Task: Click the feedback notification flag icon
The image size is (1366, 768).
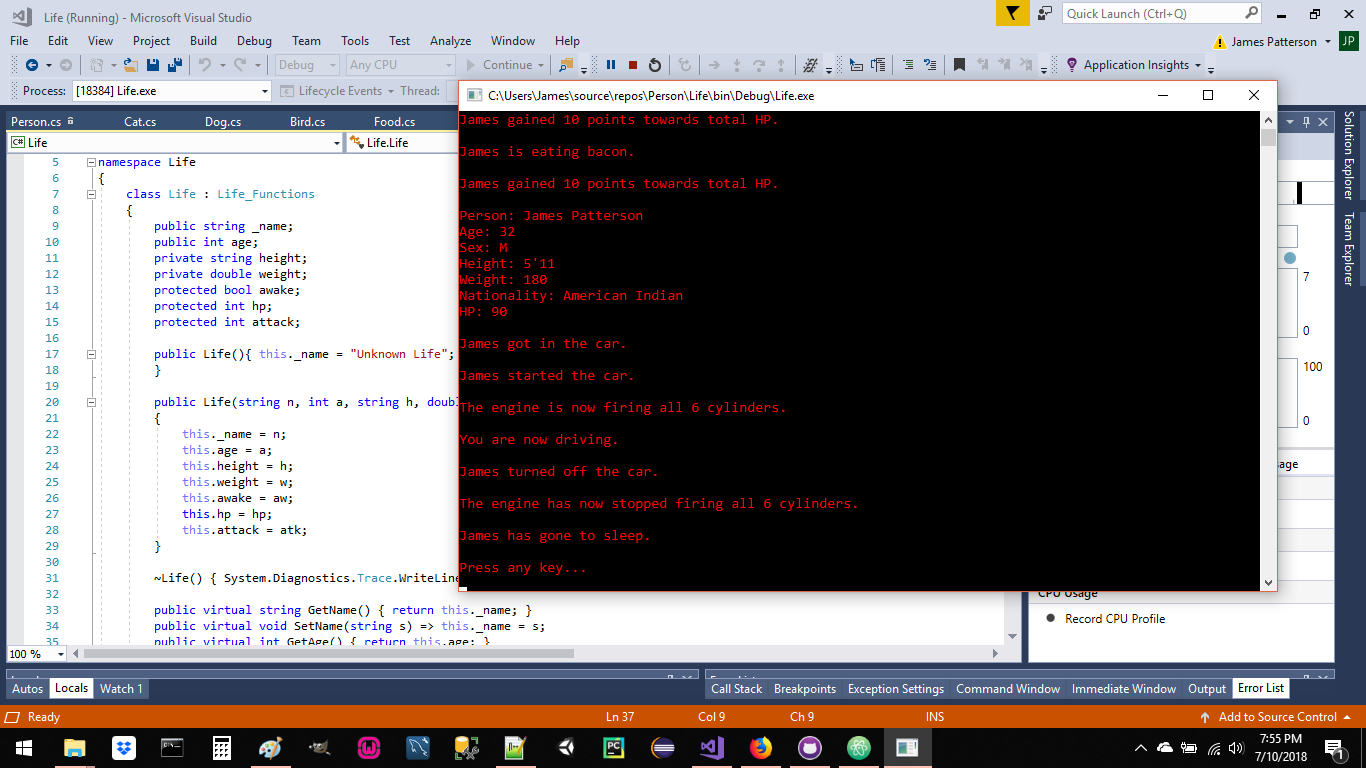Action: coord(1013,13)
